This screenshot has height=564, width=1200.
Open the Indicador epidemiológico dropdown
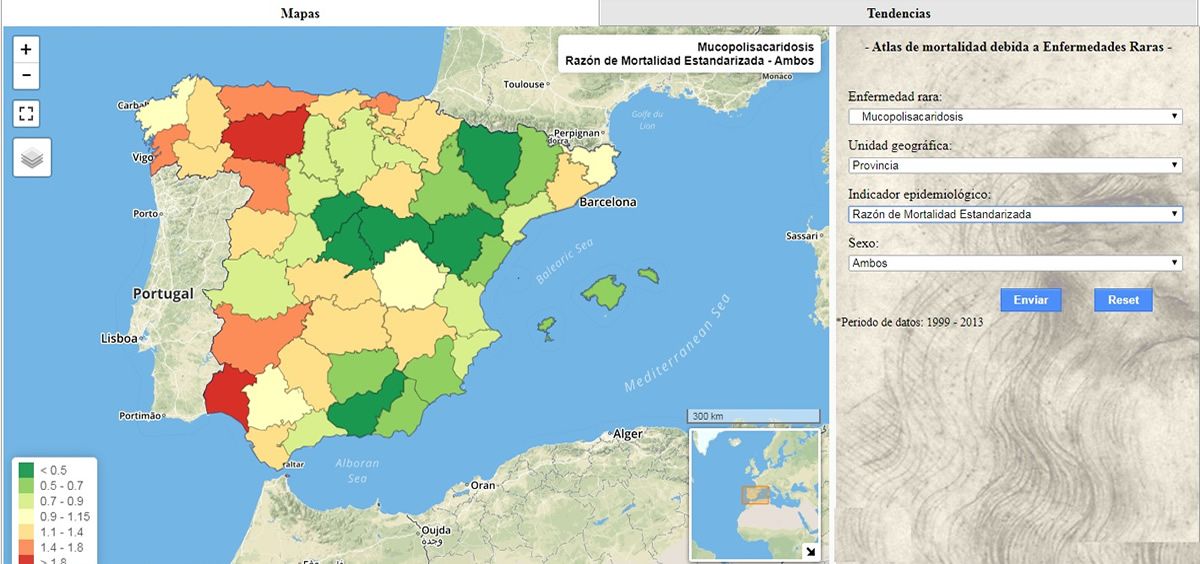[1015, 214]
